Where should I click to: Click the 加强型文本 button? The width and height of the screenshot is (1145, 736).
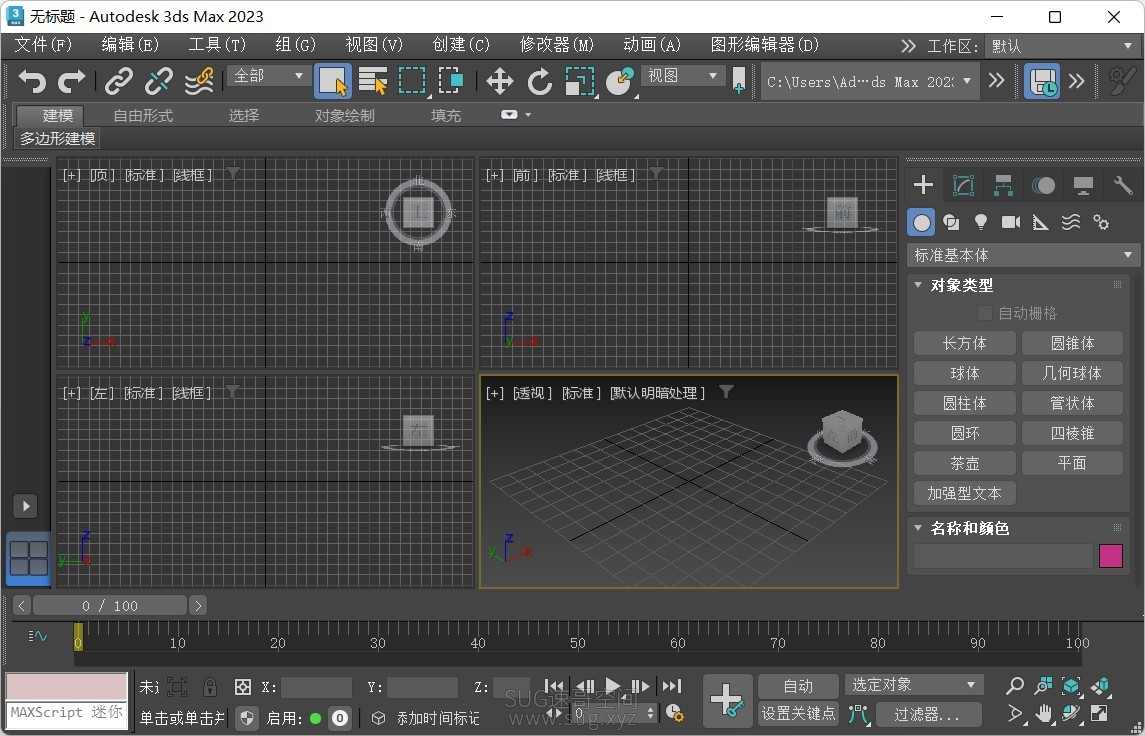[x=965, y=493]
